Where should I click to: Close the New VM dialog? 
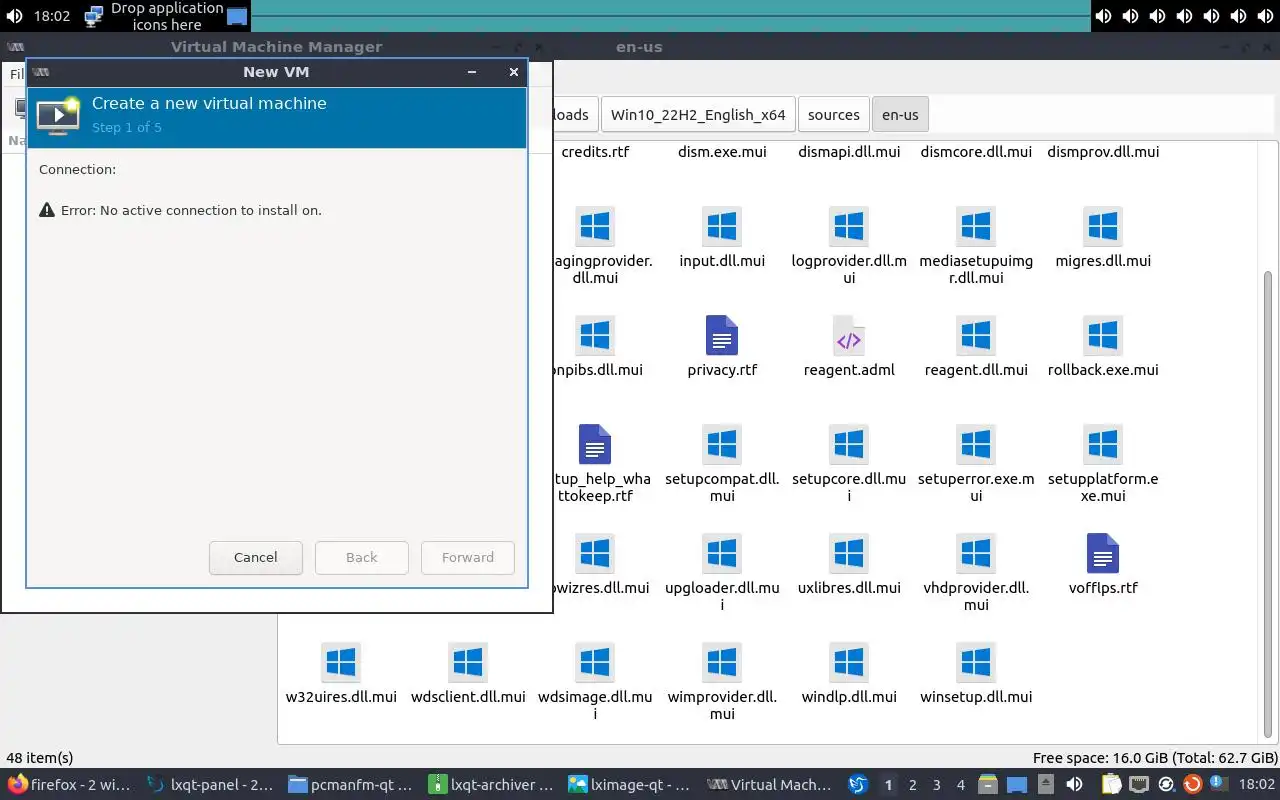[x=514, y=72]
